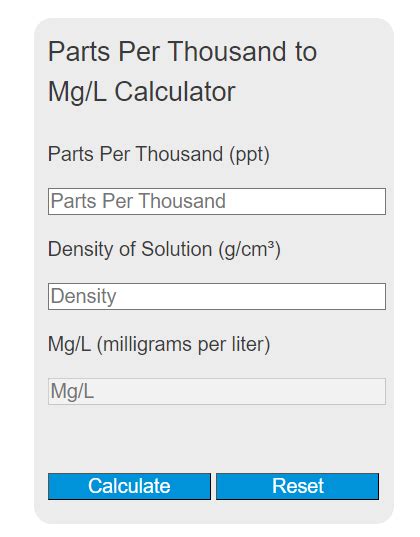This screenshot has width=420, height=537.
Task: Click '(milligrams per liter)' text in result label
Action: click(x=184, y=345)
